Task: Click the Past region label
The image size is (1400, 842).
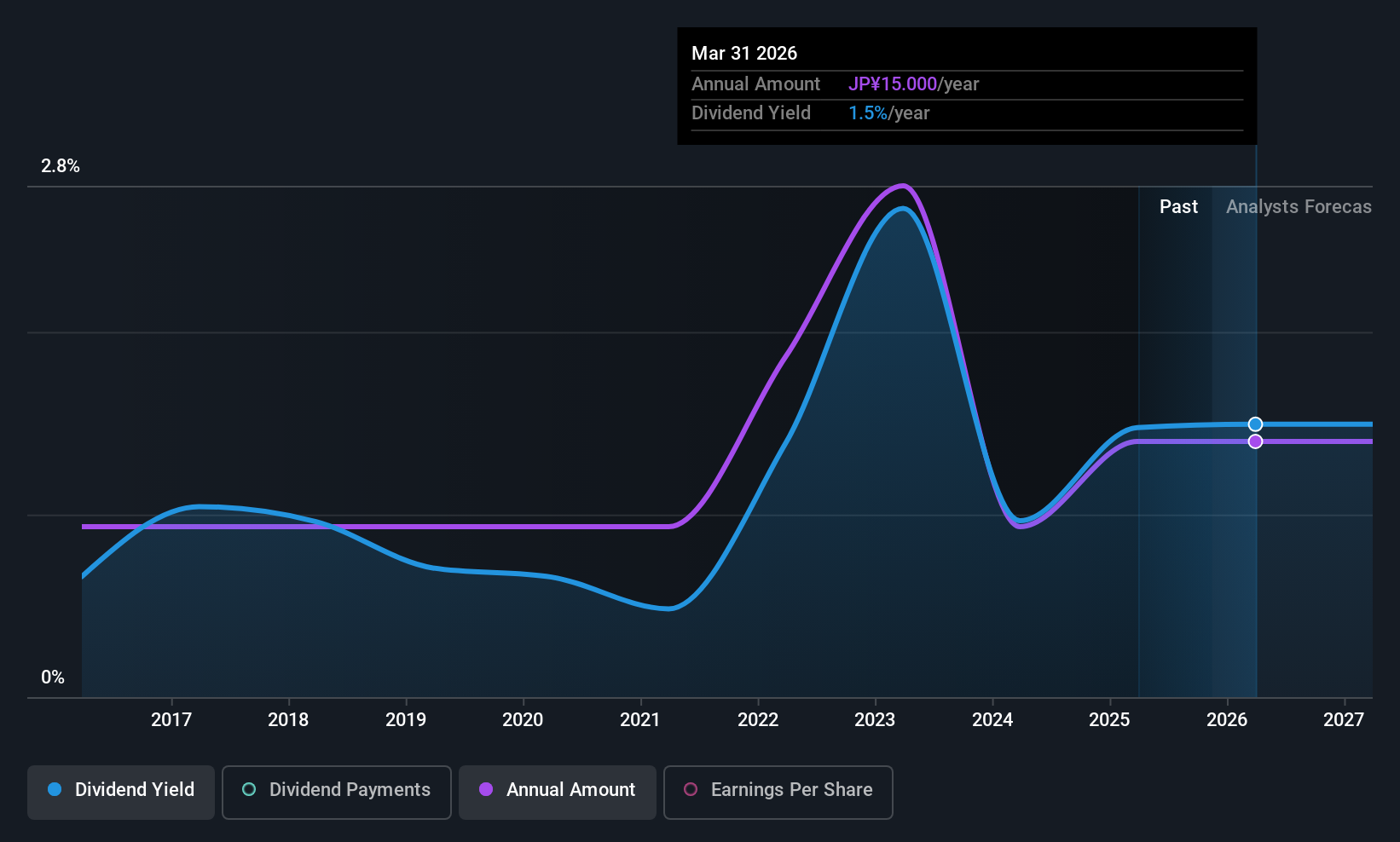Action: 1178,207
